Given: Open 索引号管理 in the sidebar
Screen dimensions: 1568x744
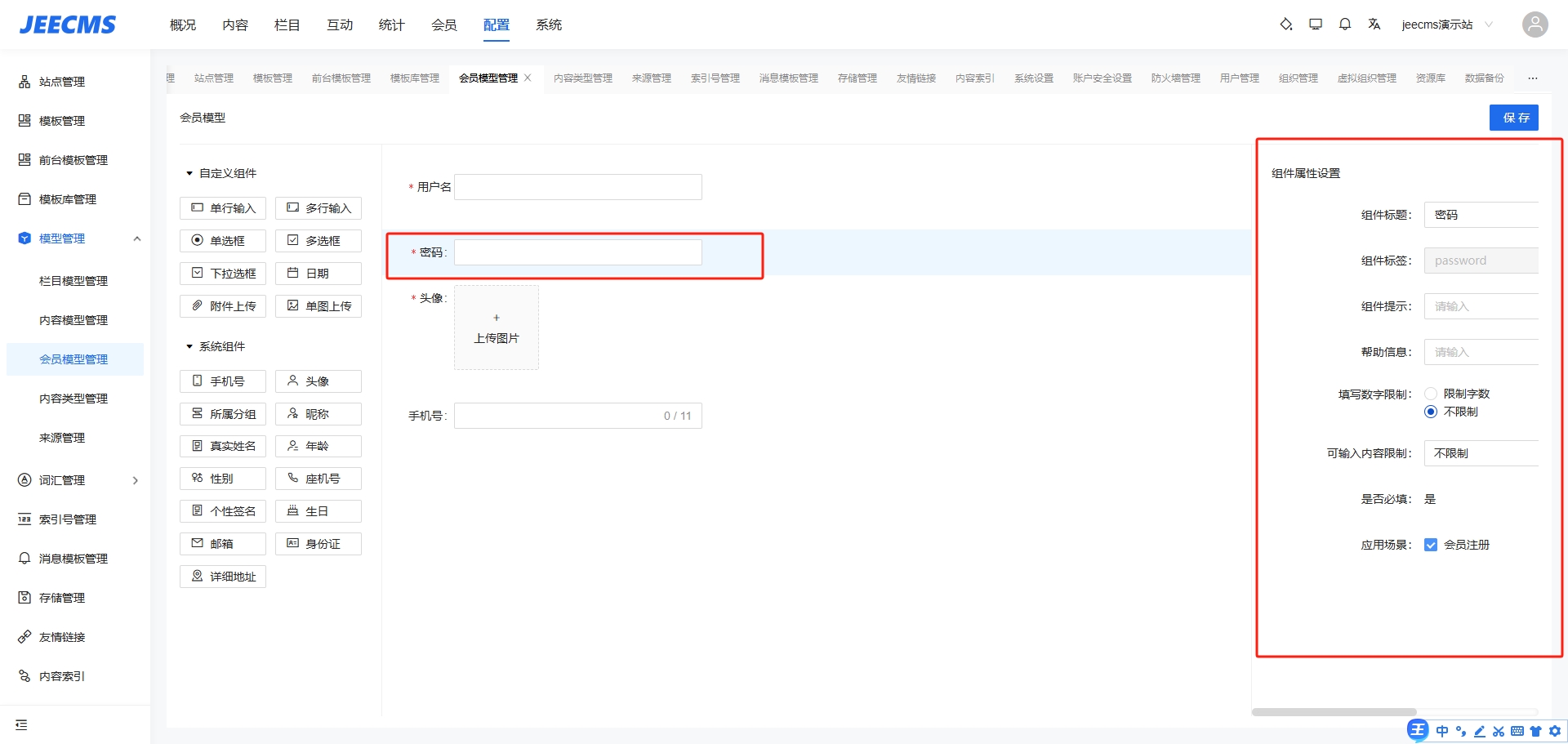Looking at the screenshot, I should [68, 519].
